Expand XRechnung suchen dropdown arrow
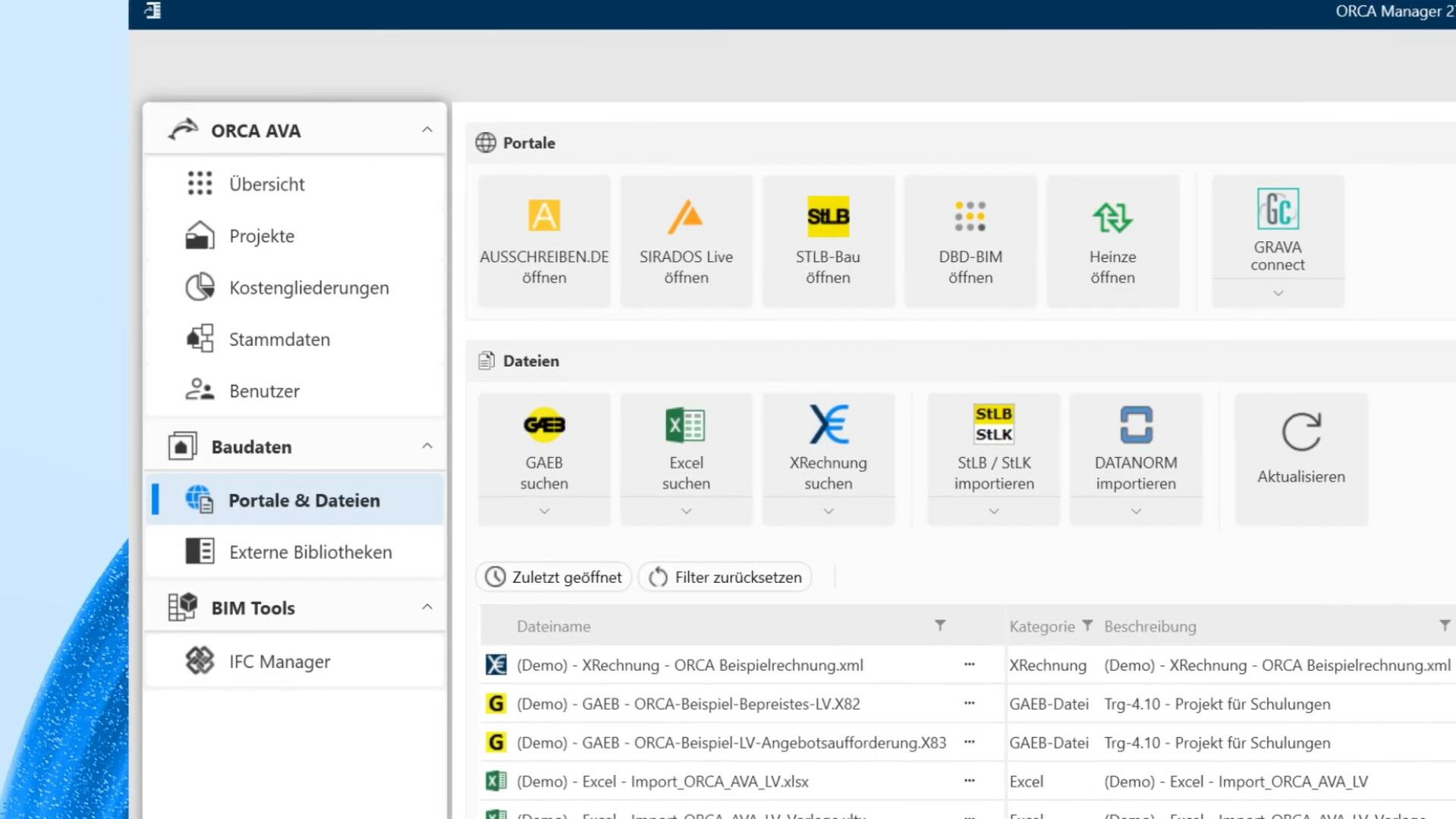 coord(828,512)
